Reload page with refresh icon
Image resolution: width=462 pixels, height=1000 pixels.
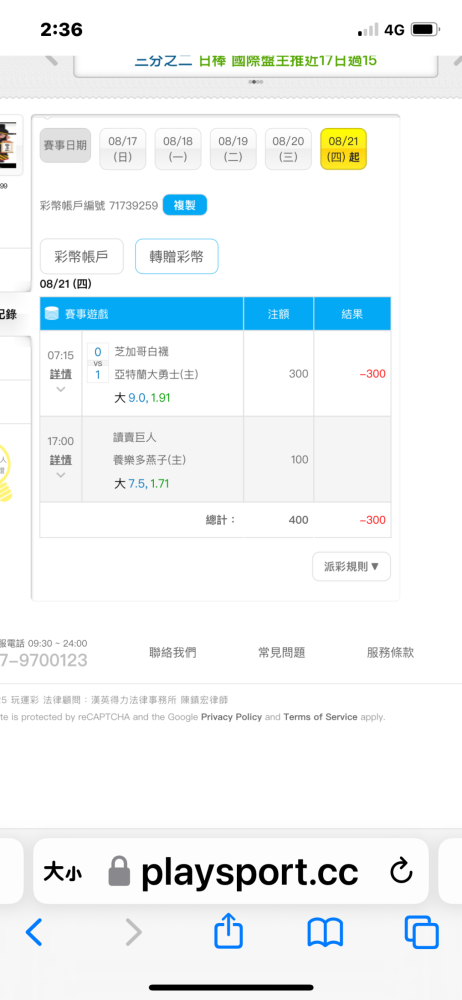401,872
